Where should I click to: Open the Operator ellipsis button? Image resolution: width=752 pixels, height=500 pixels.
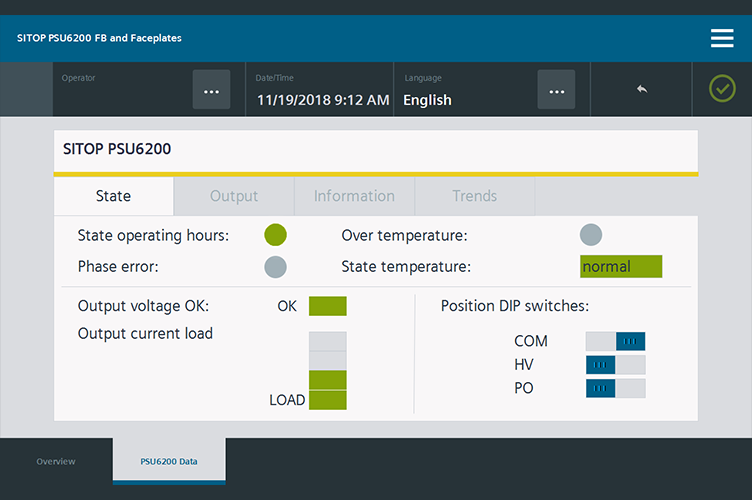point(212,90)
